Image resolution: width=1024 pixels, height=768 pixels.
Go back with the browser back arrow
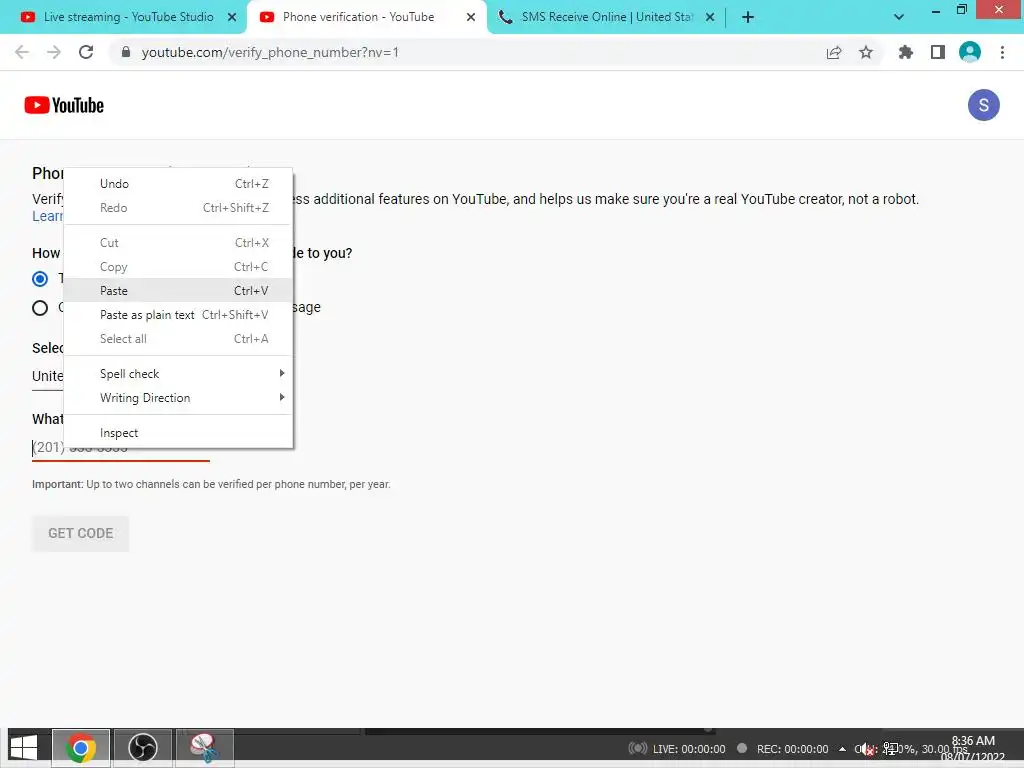(x=22, y=52)
